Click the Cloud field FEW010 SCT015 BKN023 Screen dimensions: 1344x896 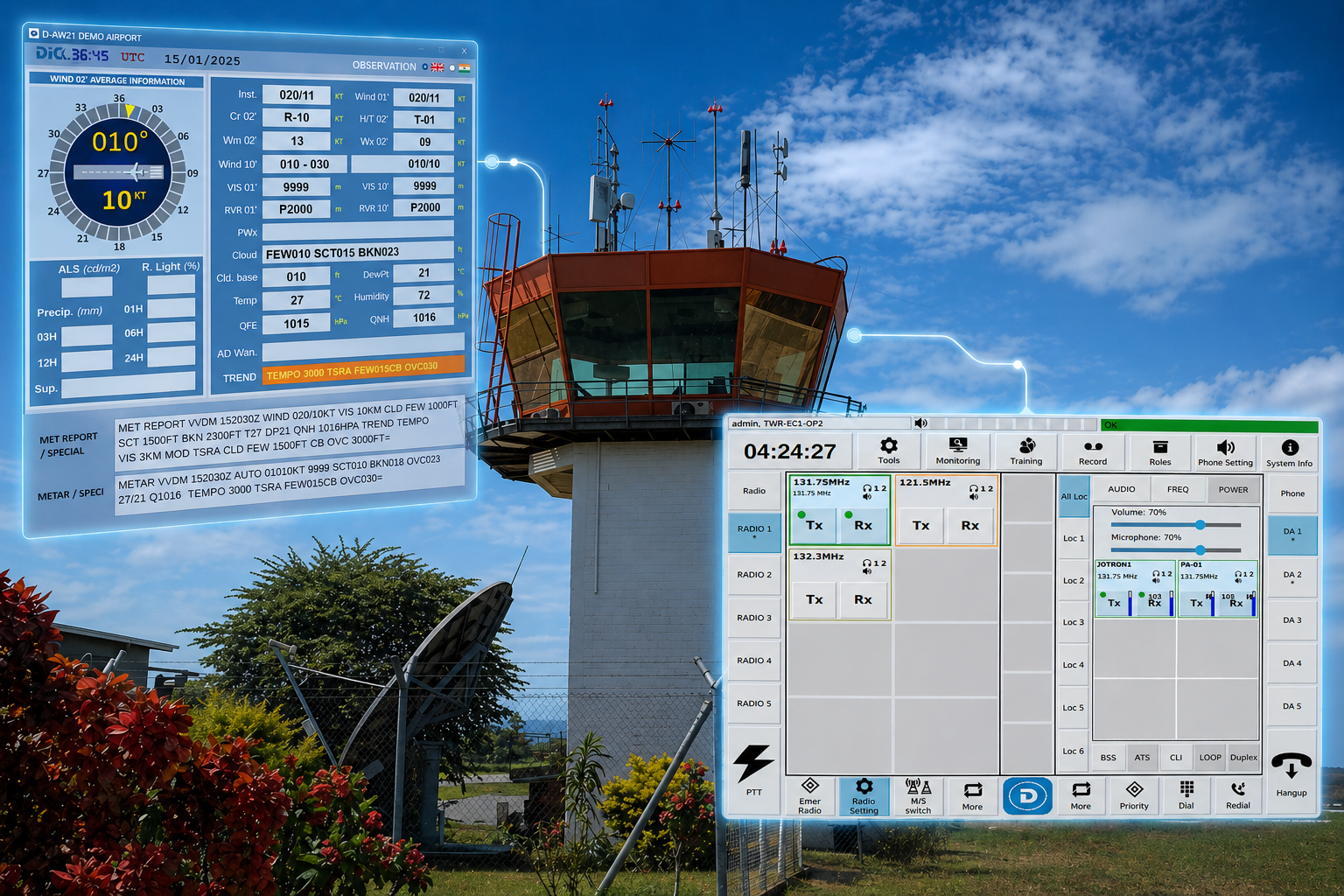[358, 252]
